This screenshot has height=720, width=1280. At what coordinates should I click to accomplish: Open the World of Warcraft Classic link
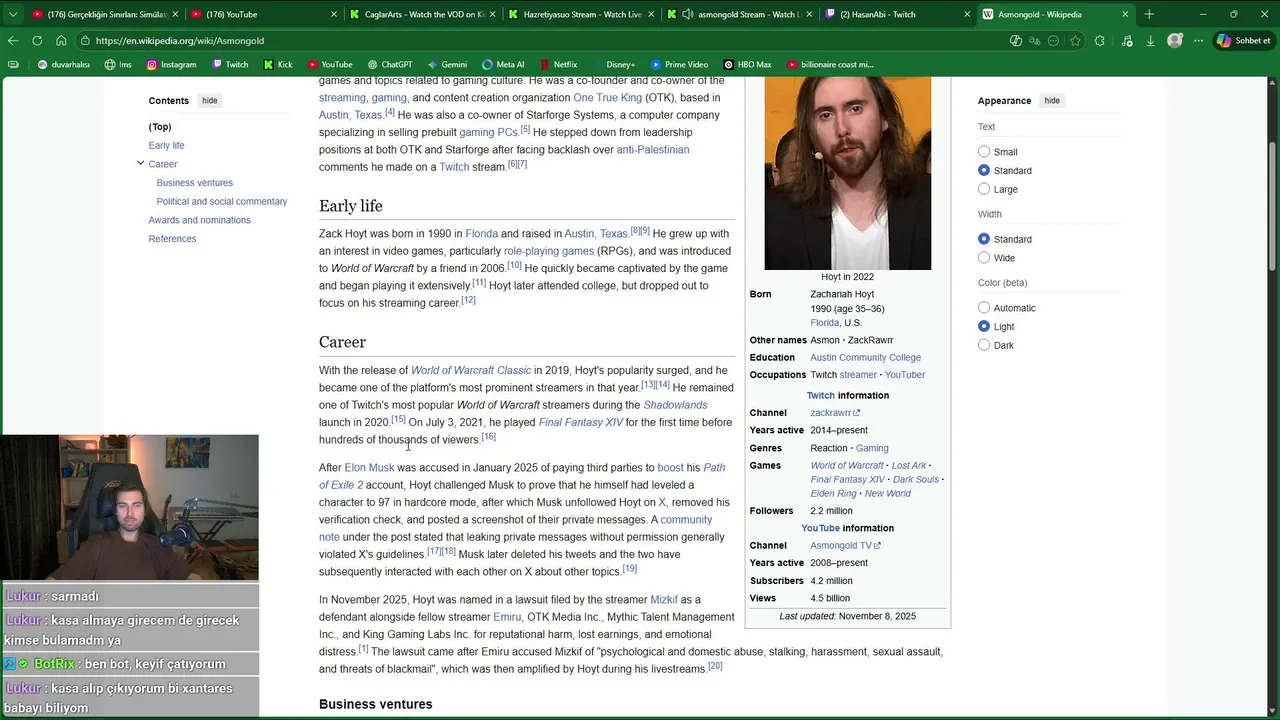pyautogui.click(x=471, y=370)
